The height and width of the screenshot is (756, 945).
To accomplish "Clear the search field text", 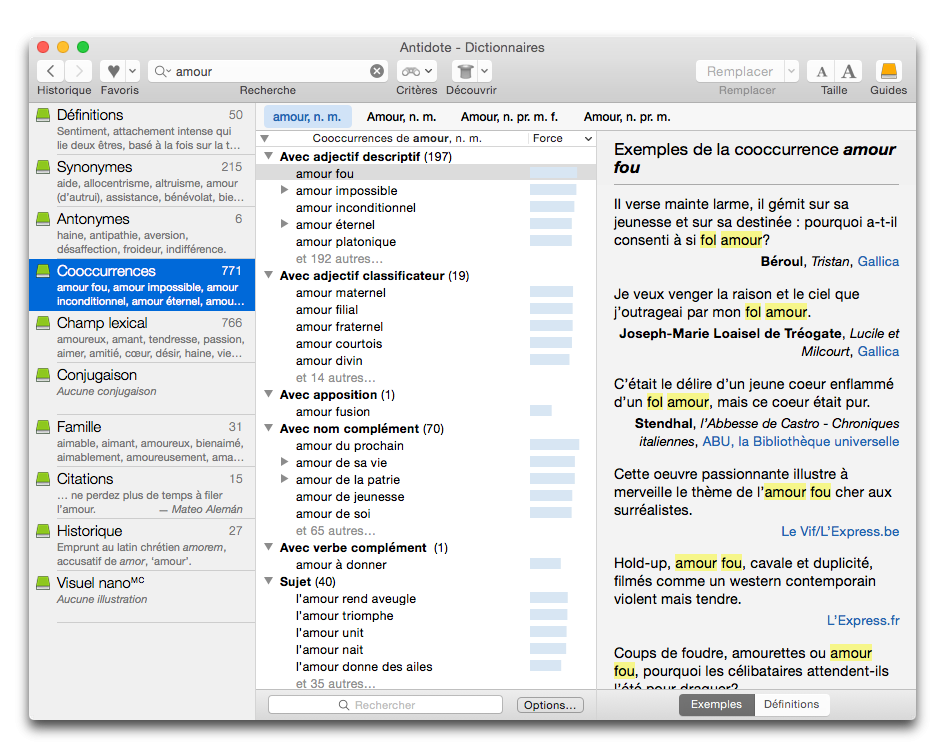I will pyautogui.click(x=377, y=71).
